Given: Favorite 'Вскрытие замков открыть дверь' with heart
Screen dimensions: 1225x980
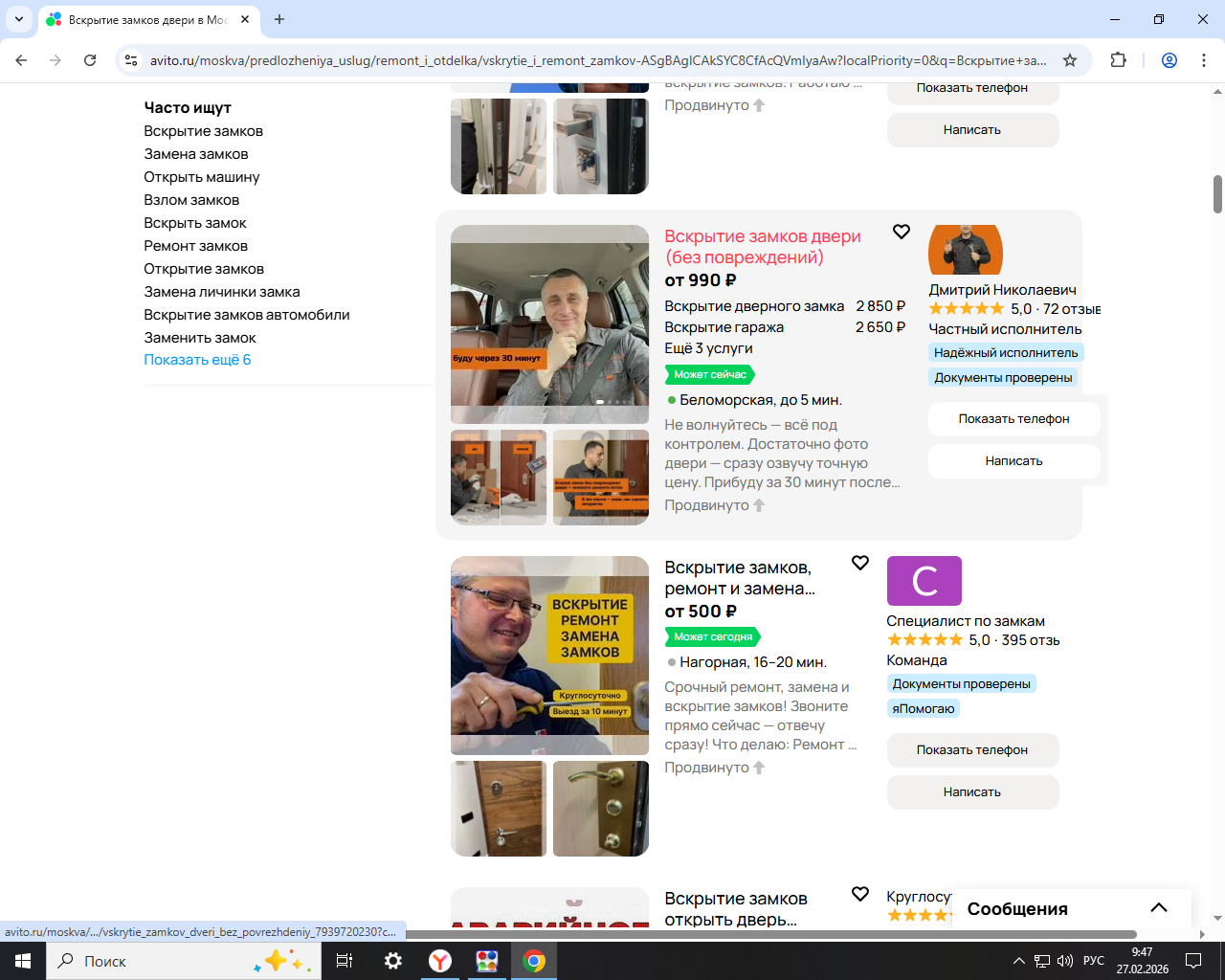Looking at the screenshot, I should (860, 894).
